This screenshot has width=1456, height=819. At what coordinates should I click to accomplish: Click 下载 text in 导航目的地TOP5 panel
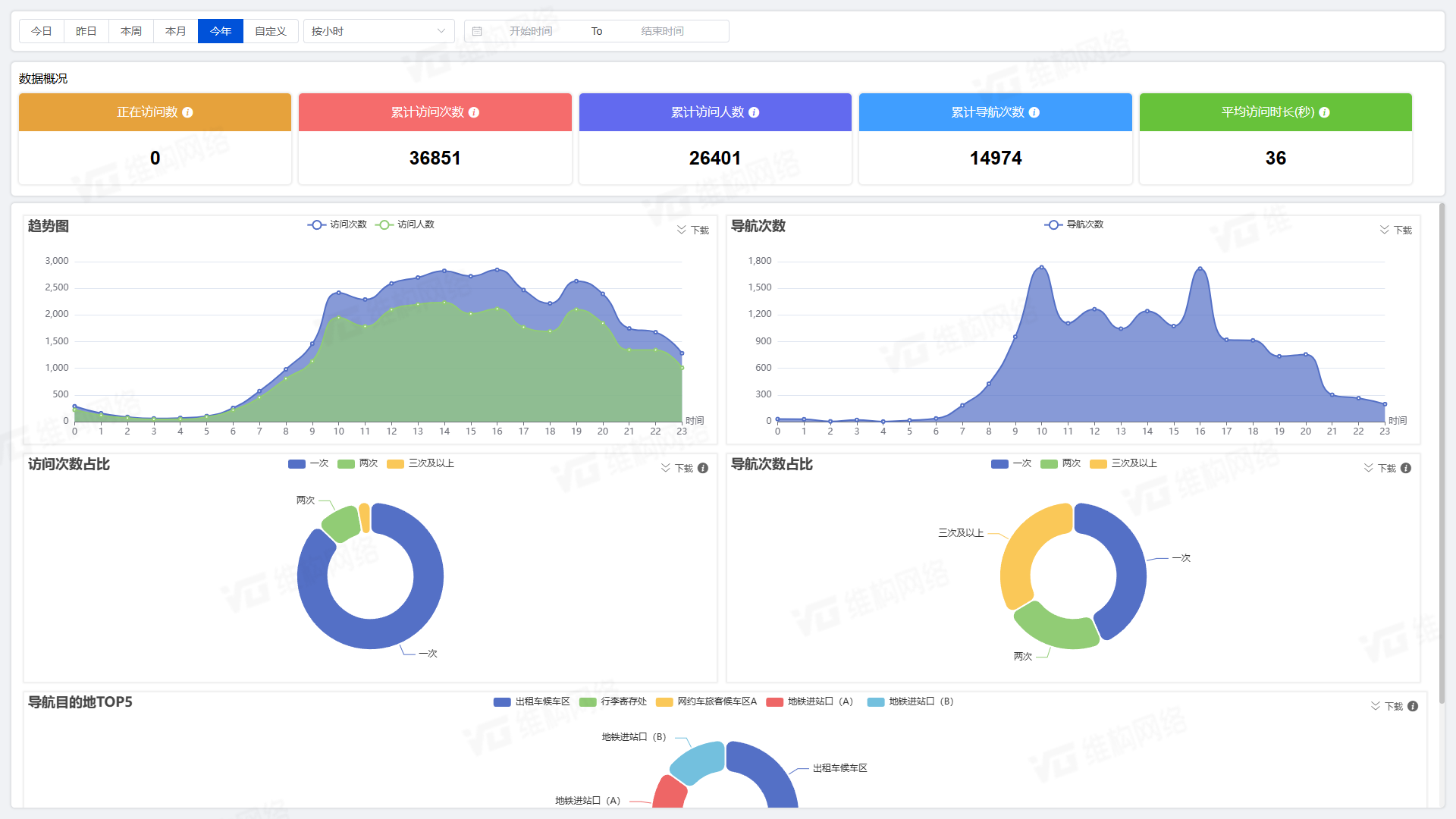1394,707
